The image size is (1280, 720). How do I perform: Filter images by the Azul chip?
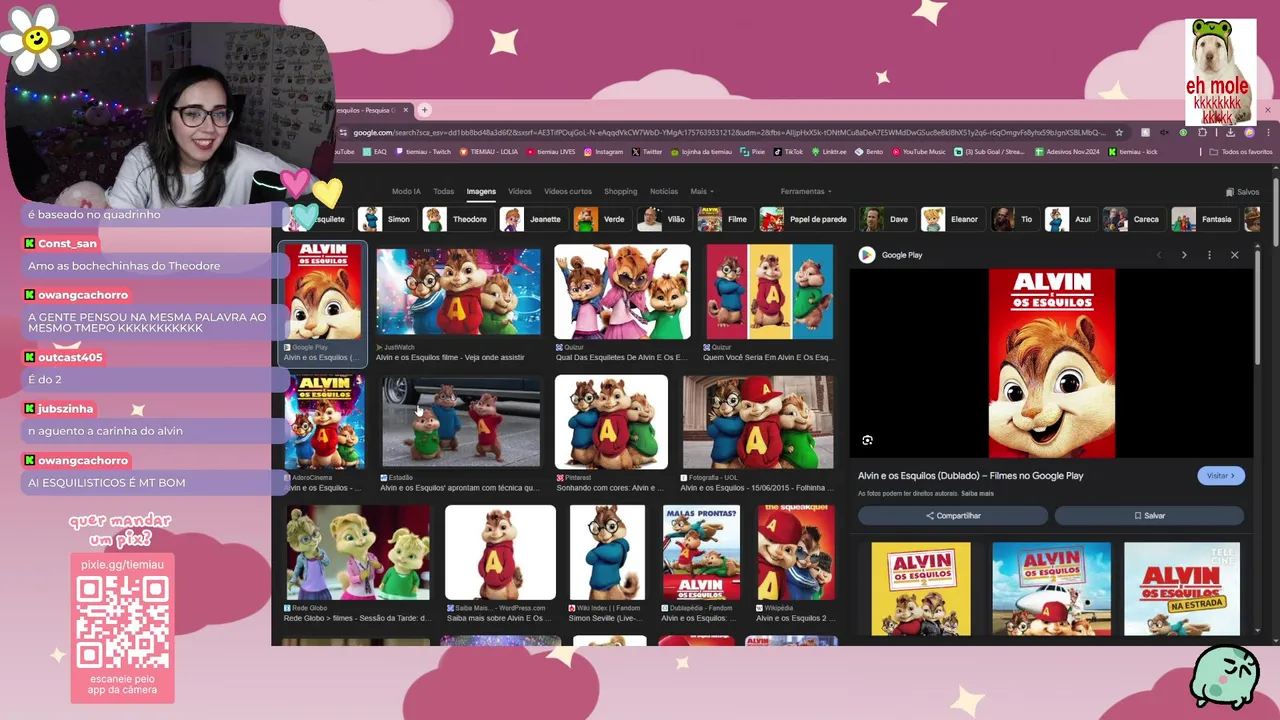pyautogui.click(x=1070, y=219)
